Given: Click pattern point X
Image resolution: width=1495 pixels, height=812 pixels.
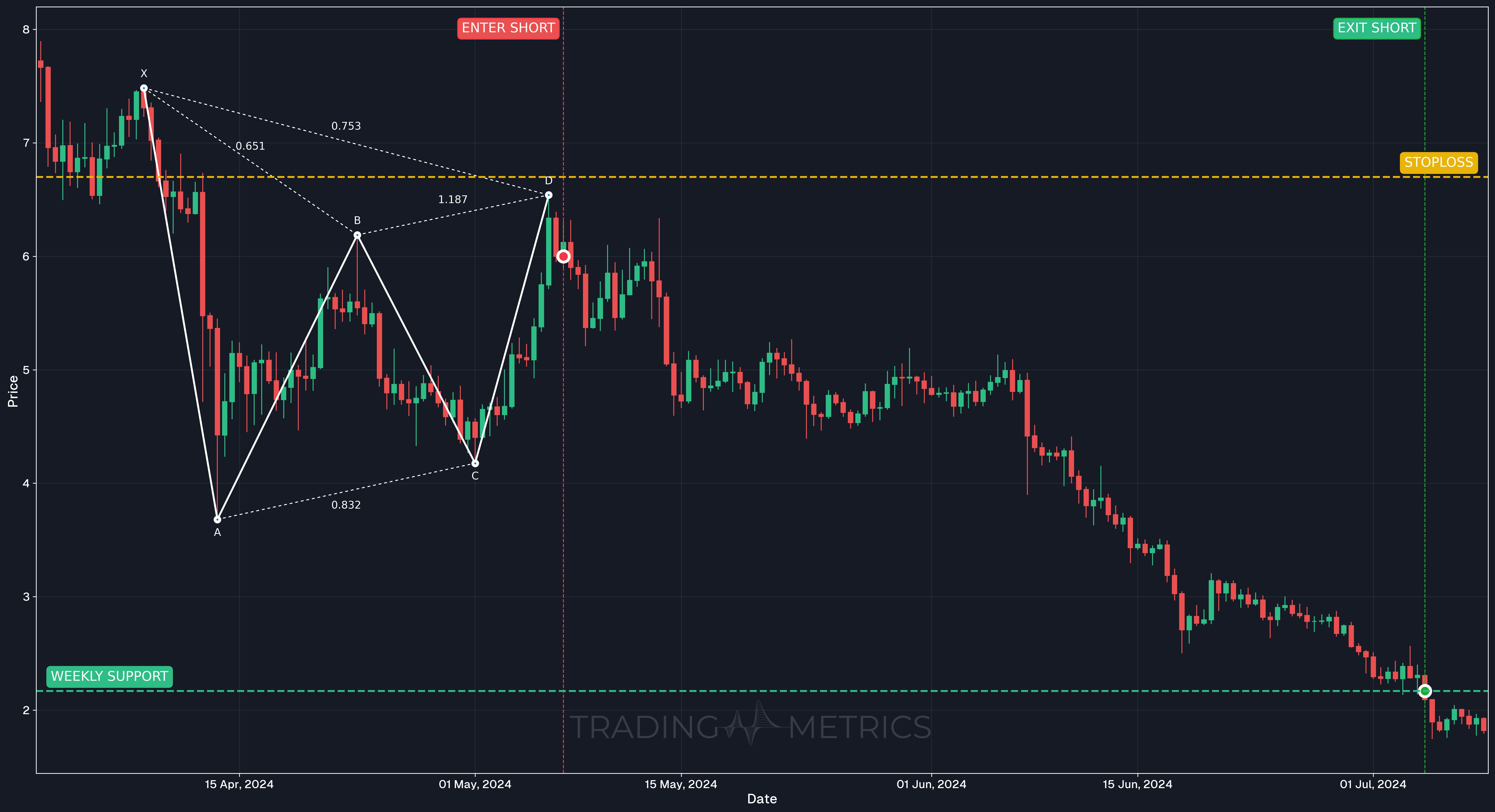Looking at the screenshot, I should (x=144, y=88).
